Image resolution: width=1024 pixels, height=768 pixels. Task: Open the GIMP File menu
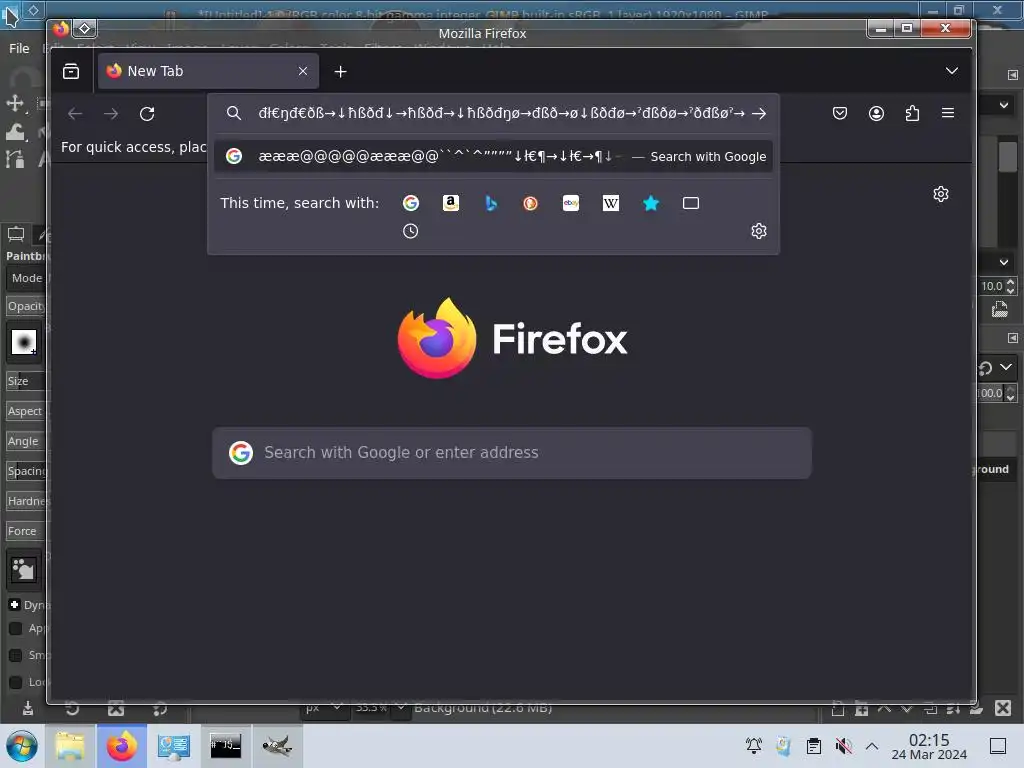click(x=19, y=48)
